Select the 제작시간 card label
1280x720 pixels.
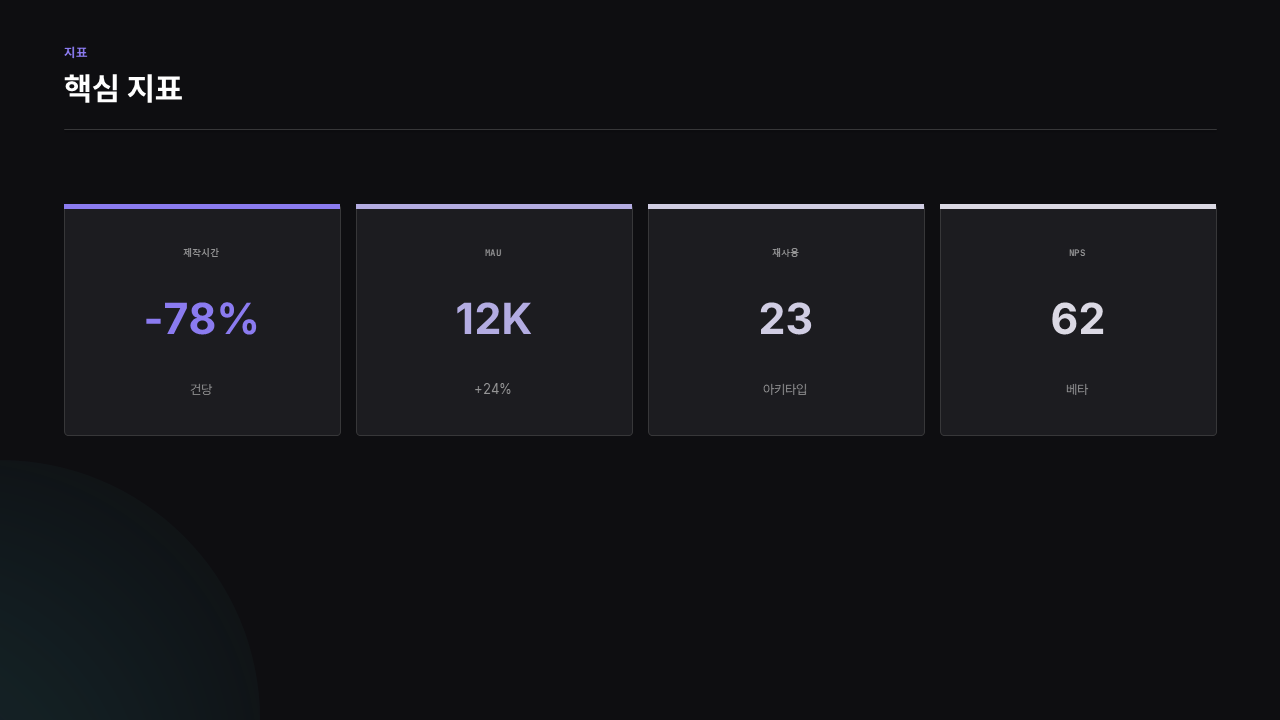click(x=201, y=253)
